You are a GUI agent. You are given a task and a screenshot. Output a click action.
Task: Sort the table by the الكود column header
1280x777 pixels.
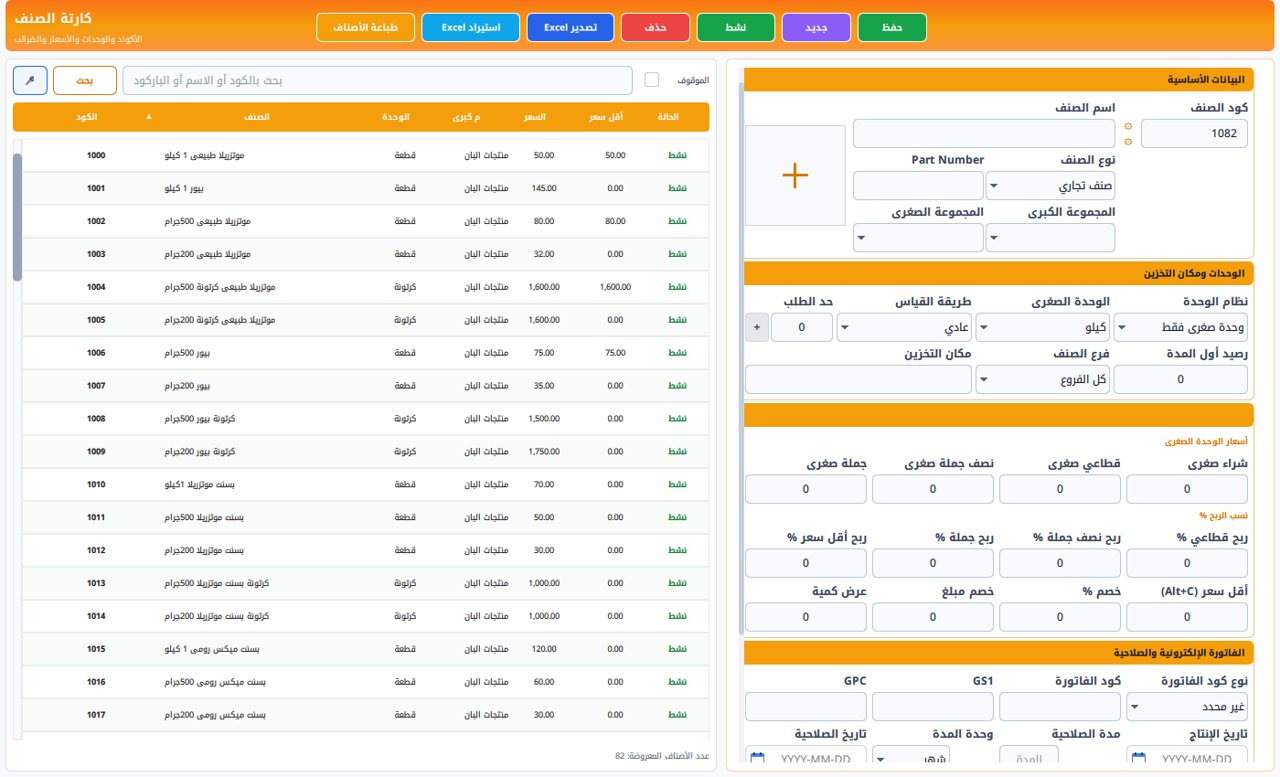(86, 117)
